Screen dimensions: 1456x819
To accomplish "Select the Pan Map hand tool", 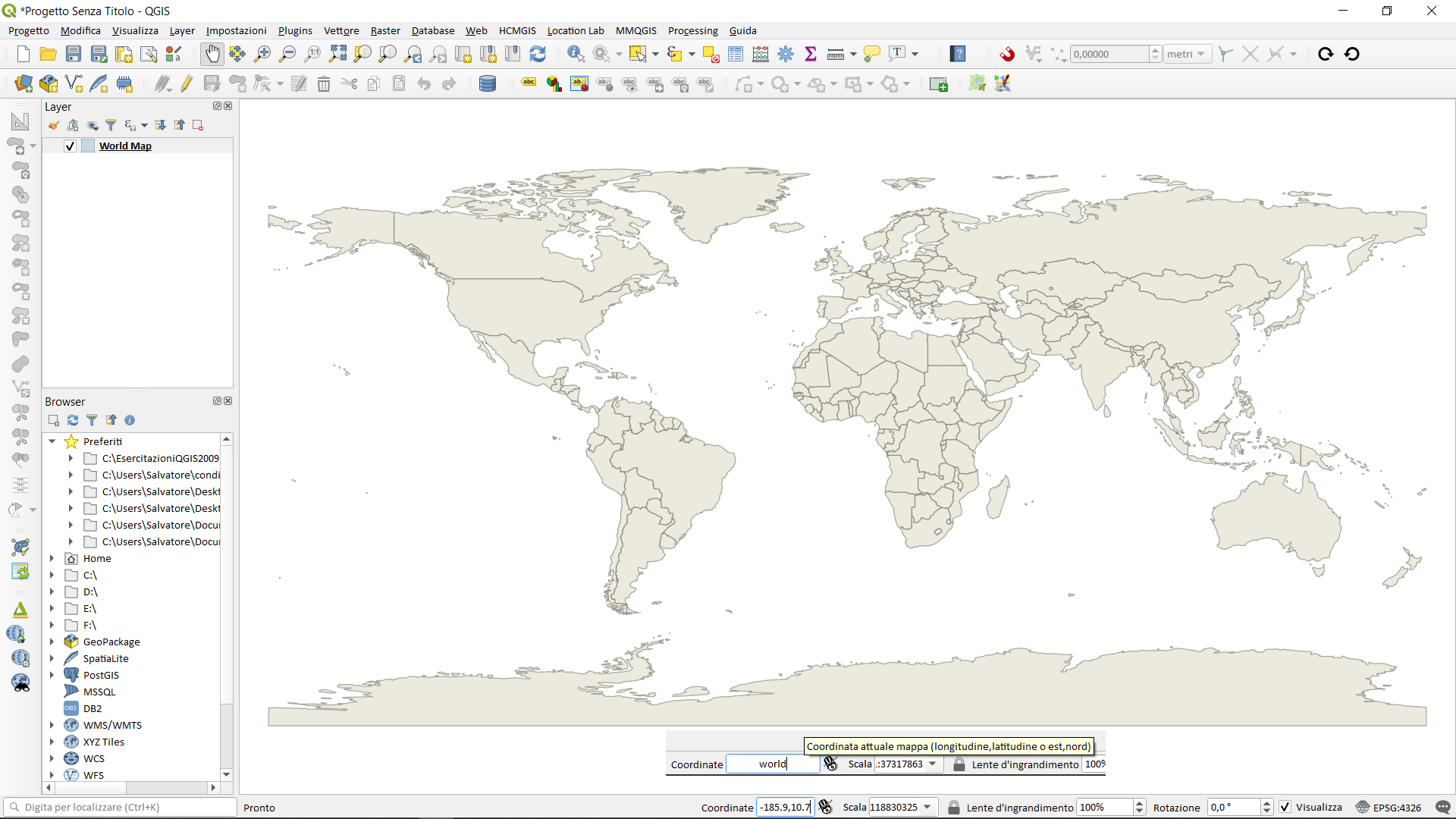I will tap(212, 54).
